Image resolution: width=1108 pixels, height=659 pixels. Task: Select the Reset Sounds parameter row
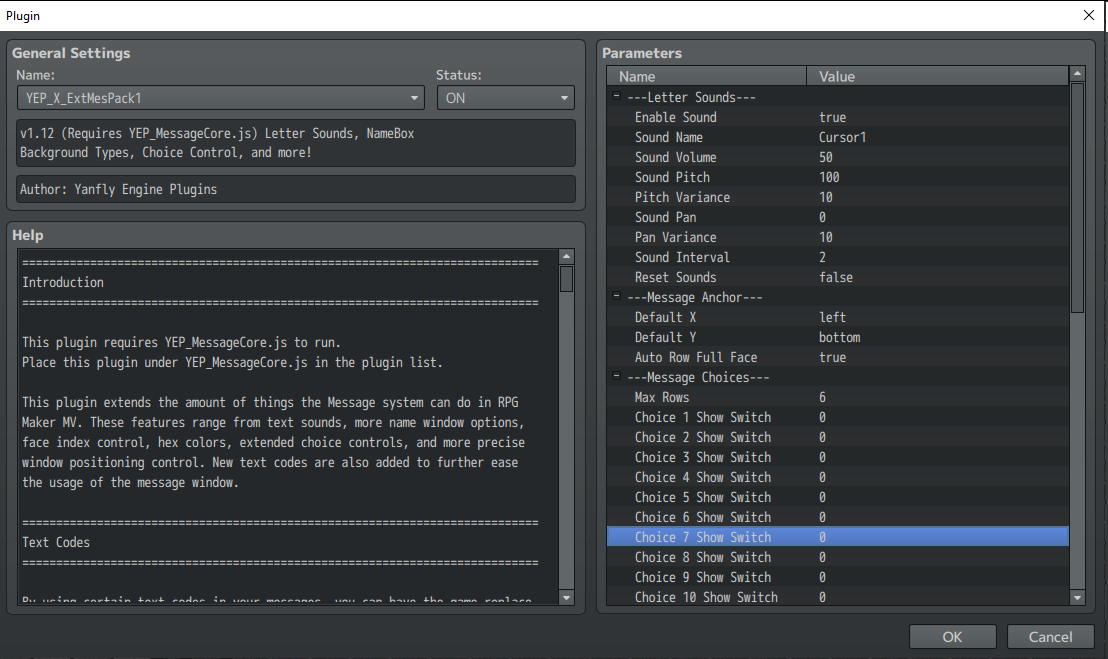point(837,277)
